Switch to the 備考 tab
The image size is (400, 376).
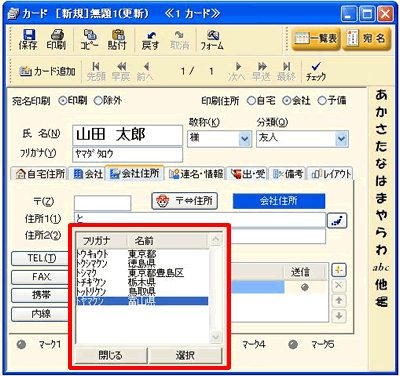pos(288,174)
